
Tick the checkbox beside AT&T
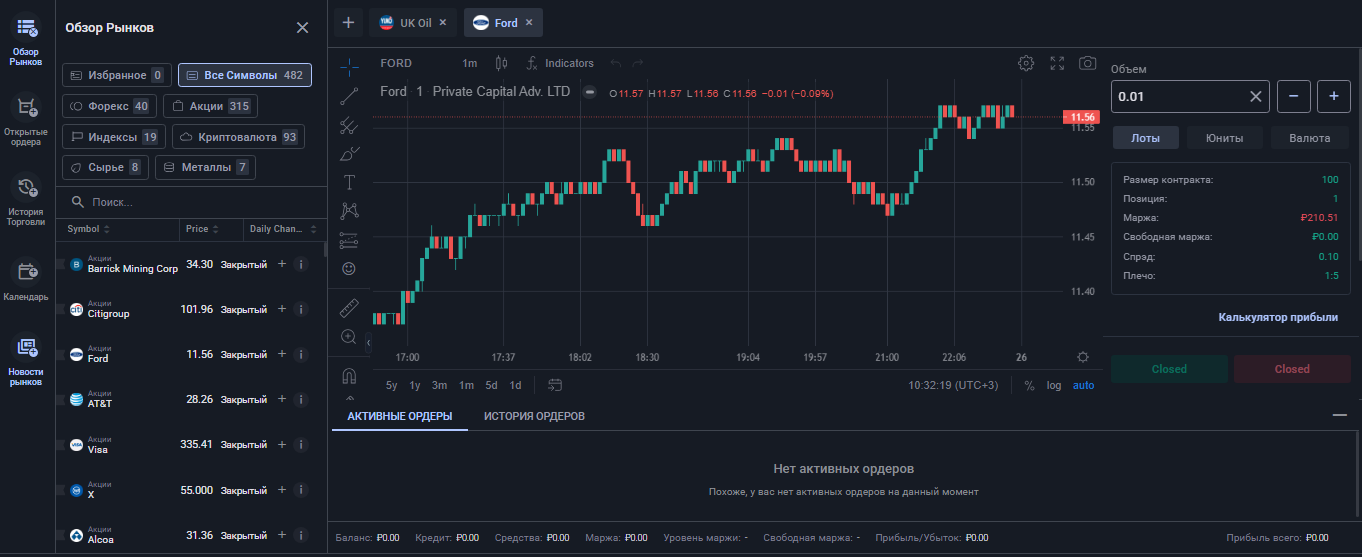coord(60,399)
